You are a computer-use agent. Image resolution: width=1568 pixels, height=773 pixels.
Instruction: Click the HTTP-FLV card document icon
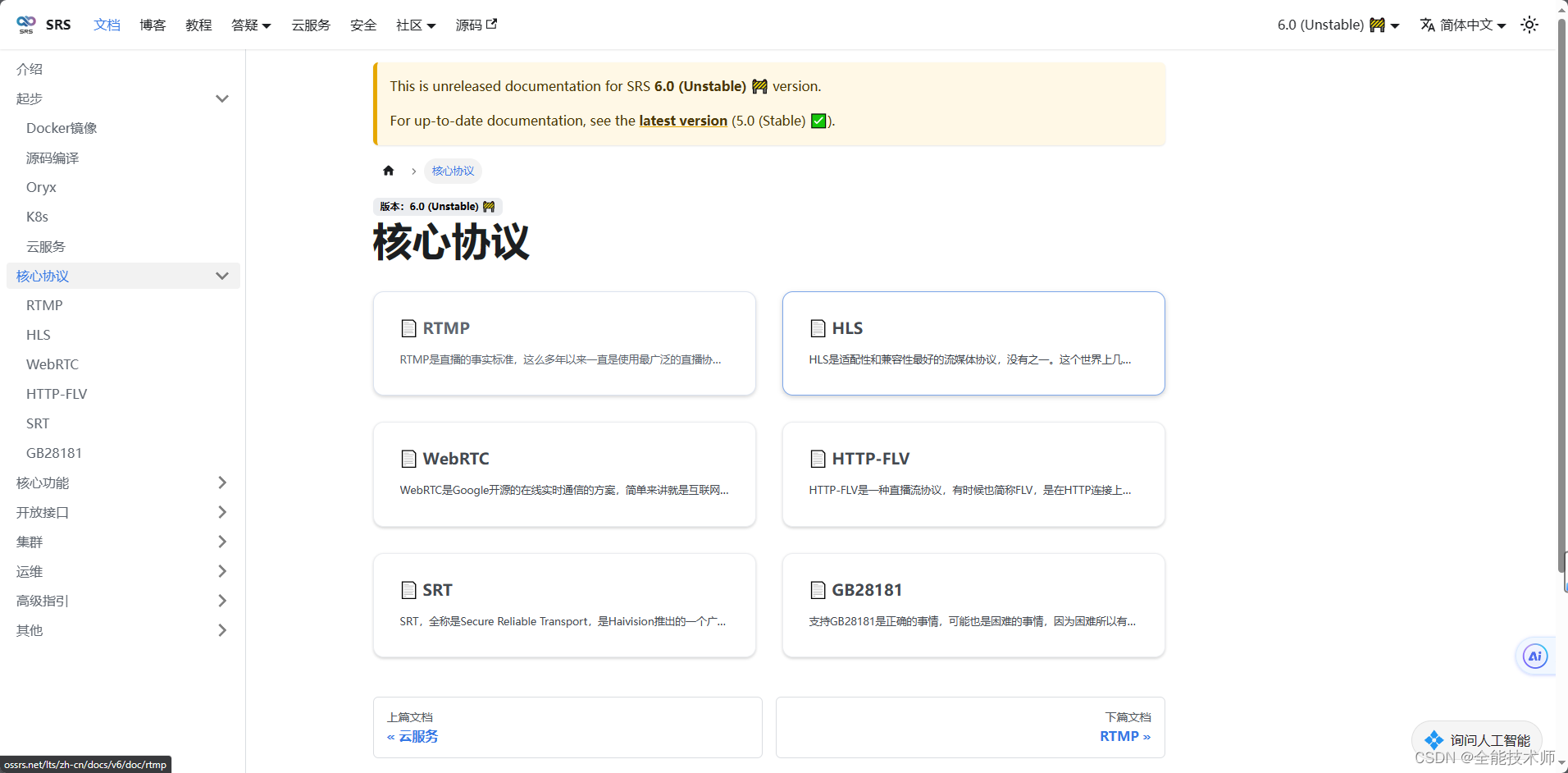818,459
